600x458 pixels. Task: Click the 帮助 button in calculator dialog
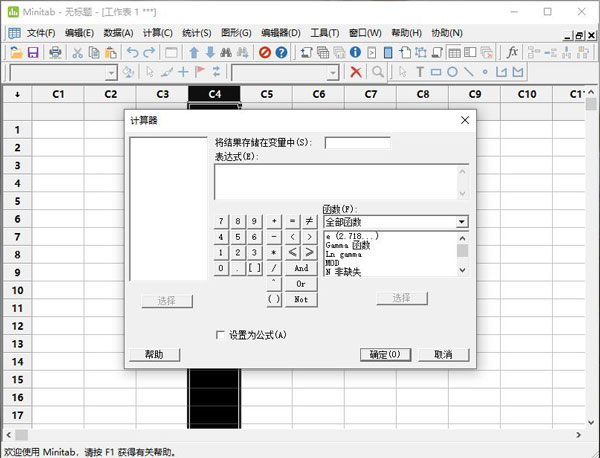pos(154,355)
